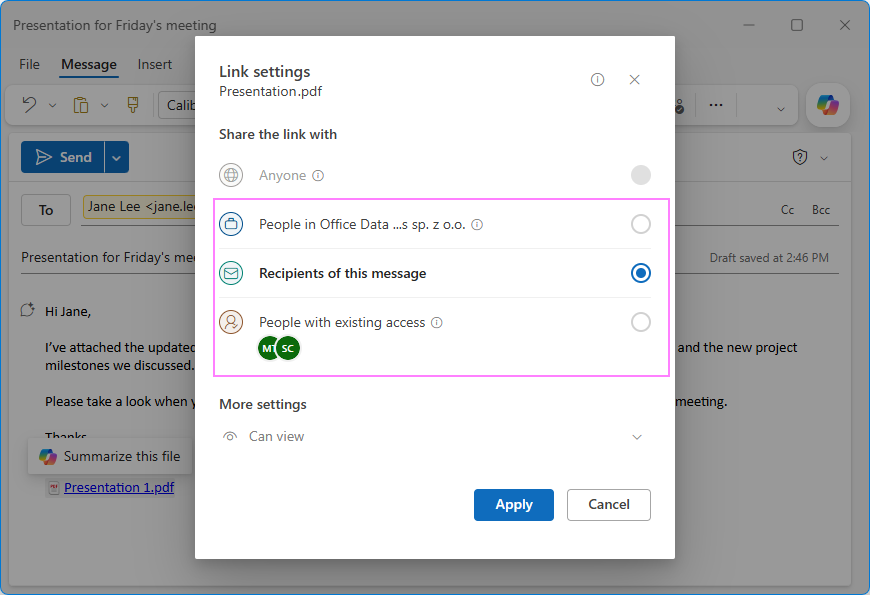870x595 pixels.
Task: Expand the ribbon options chevron
Action: pos(781,109)
